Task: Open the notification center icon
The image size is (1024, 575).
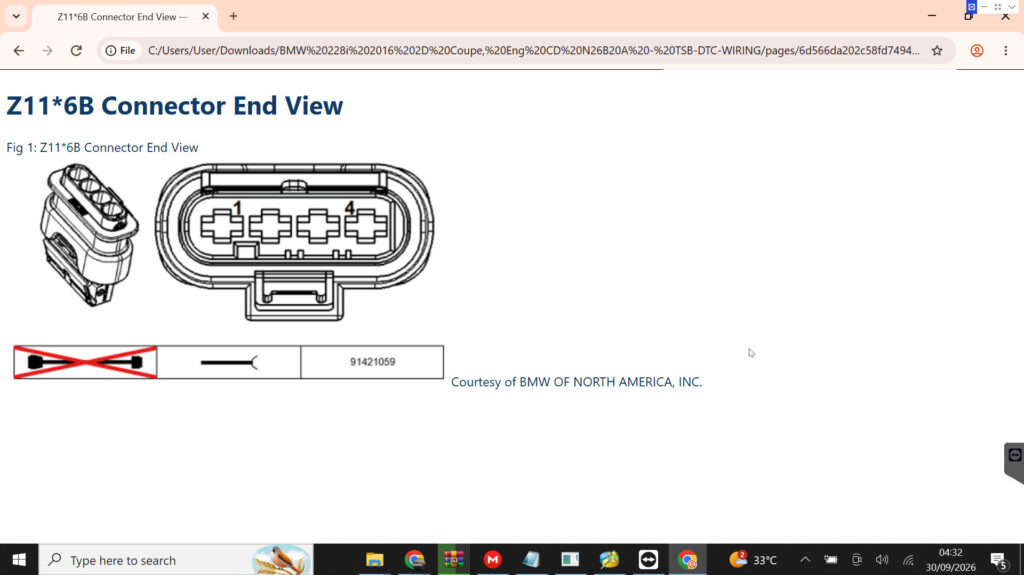Action: coord(998,561)
